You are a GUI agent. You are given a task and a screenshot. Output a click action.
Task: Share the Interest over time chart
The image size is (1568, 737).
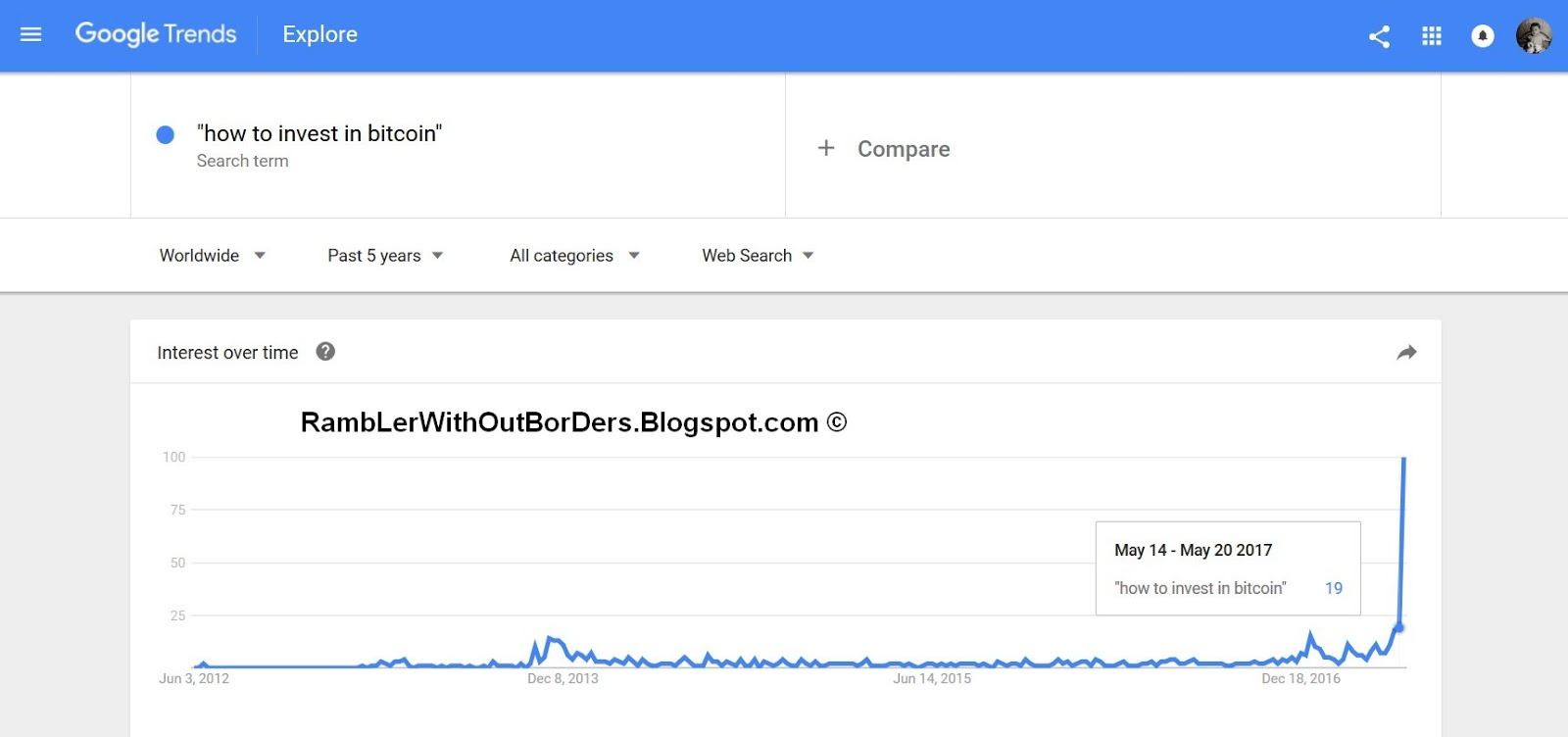click(1406, 352)
